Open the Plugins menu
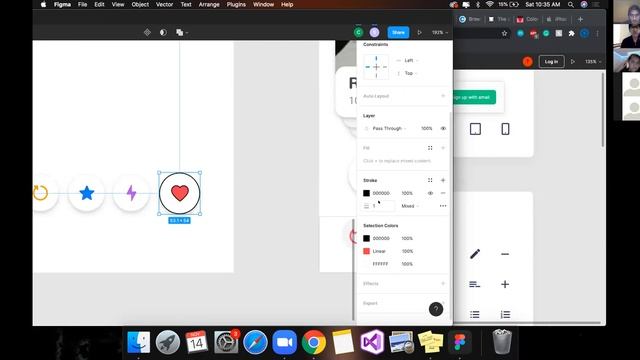 coord(236,4)
